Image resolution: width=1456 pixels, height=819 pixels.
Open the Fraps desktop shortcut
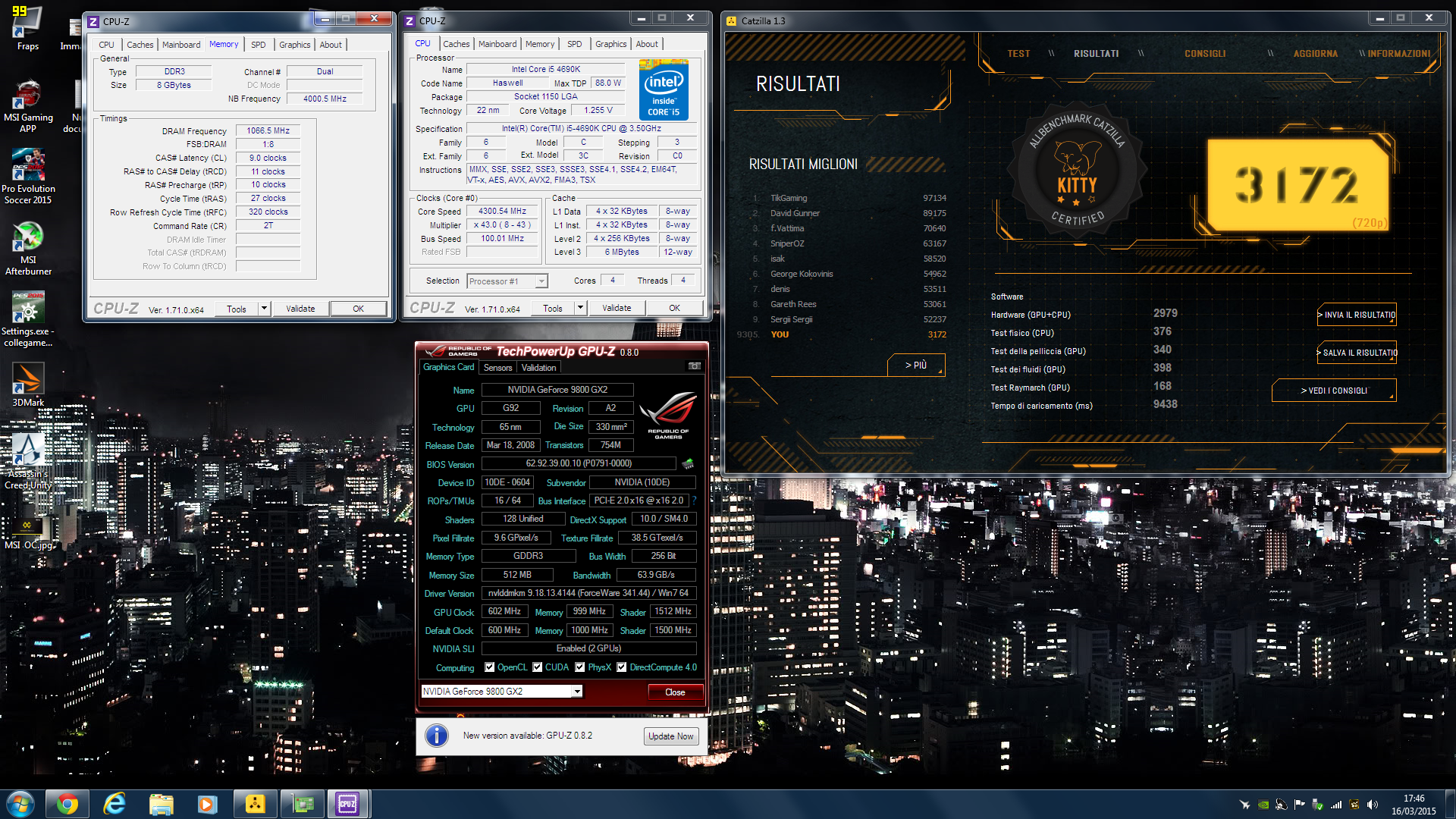coord(27,29)
